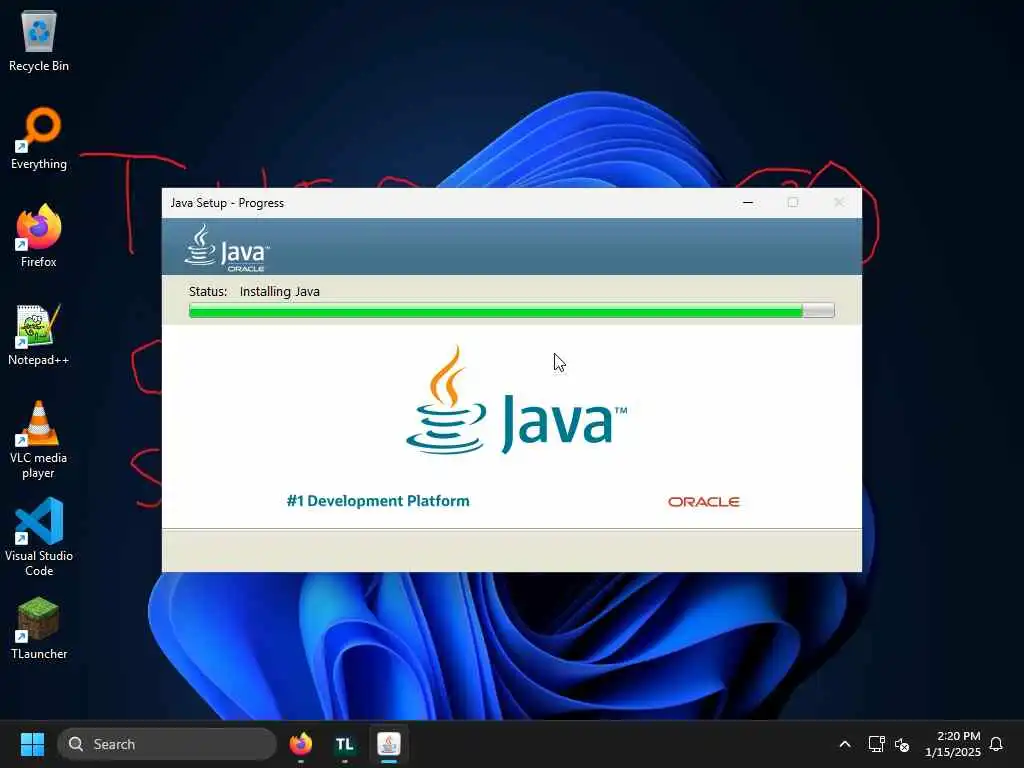Open Firefox from the taskbar
The height and width of the screenshot is (768, 1024).
tap(301, 744)
